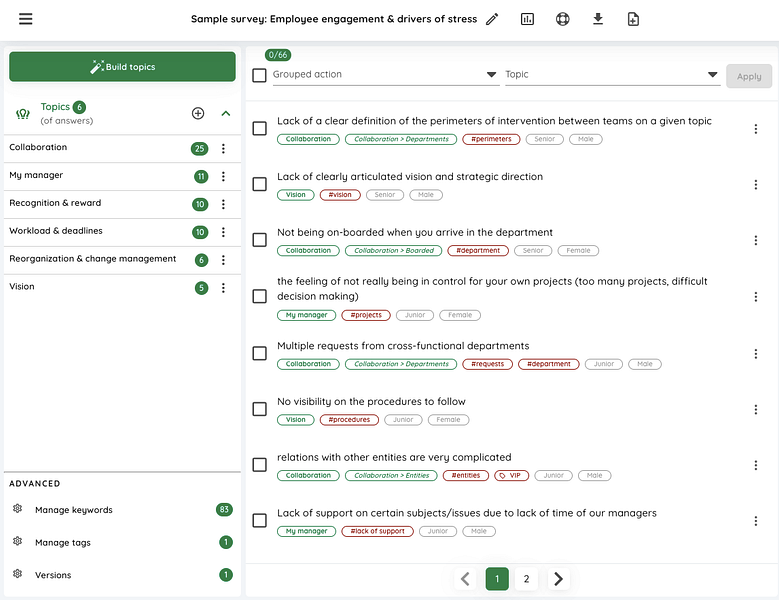This screenshot has height=600, width=779.
Task: Click the next page arrow
Action: point(558,579)
